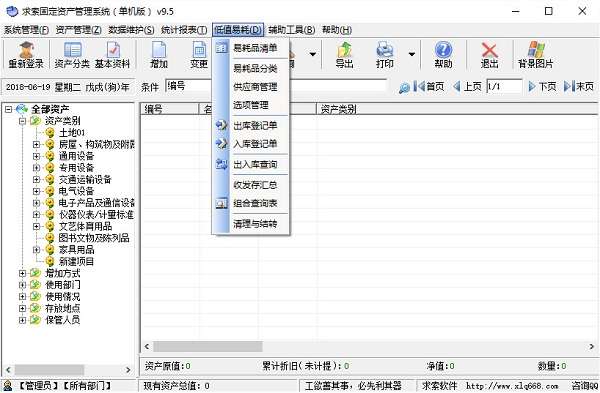Select 出入库查询 menu entry

coord(251,165)
